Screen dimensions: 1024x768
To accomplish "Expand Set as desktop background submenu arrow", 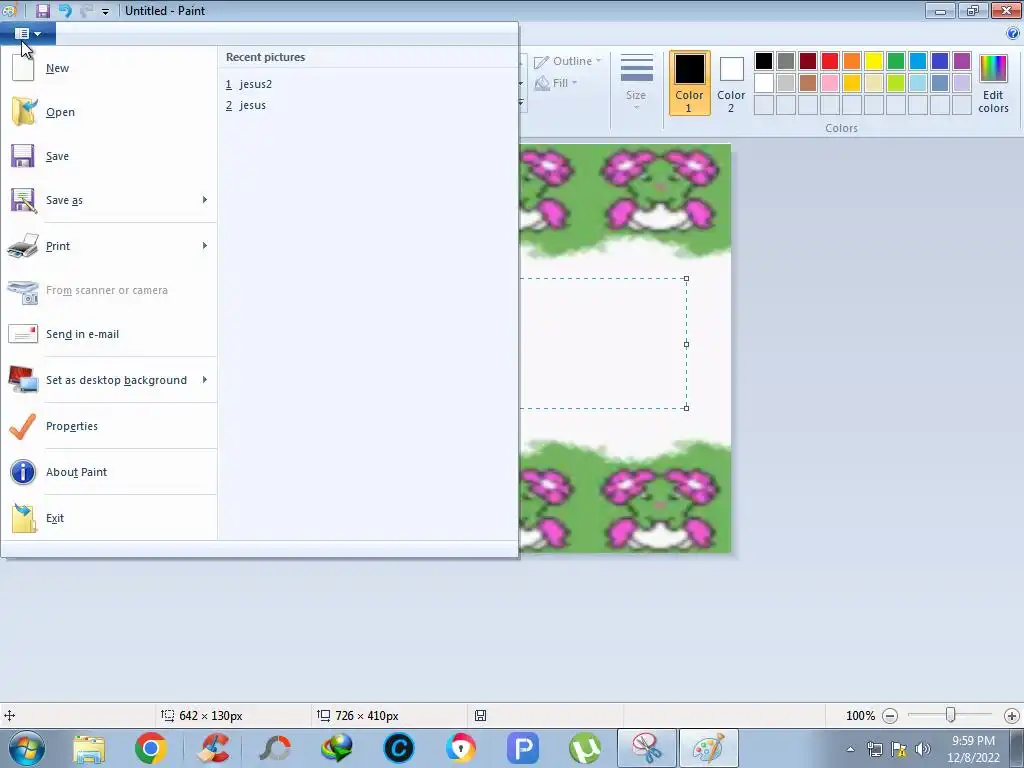I will coord(205,380).
